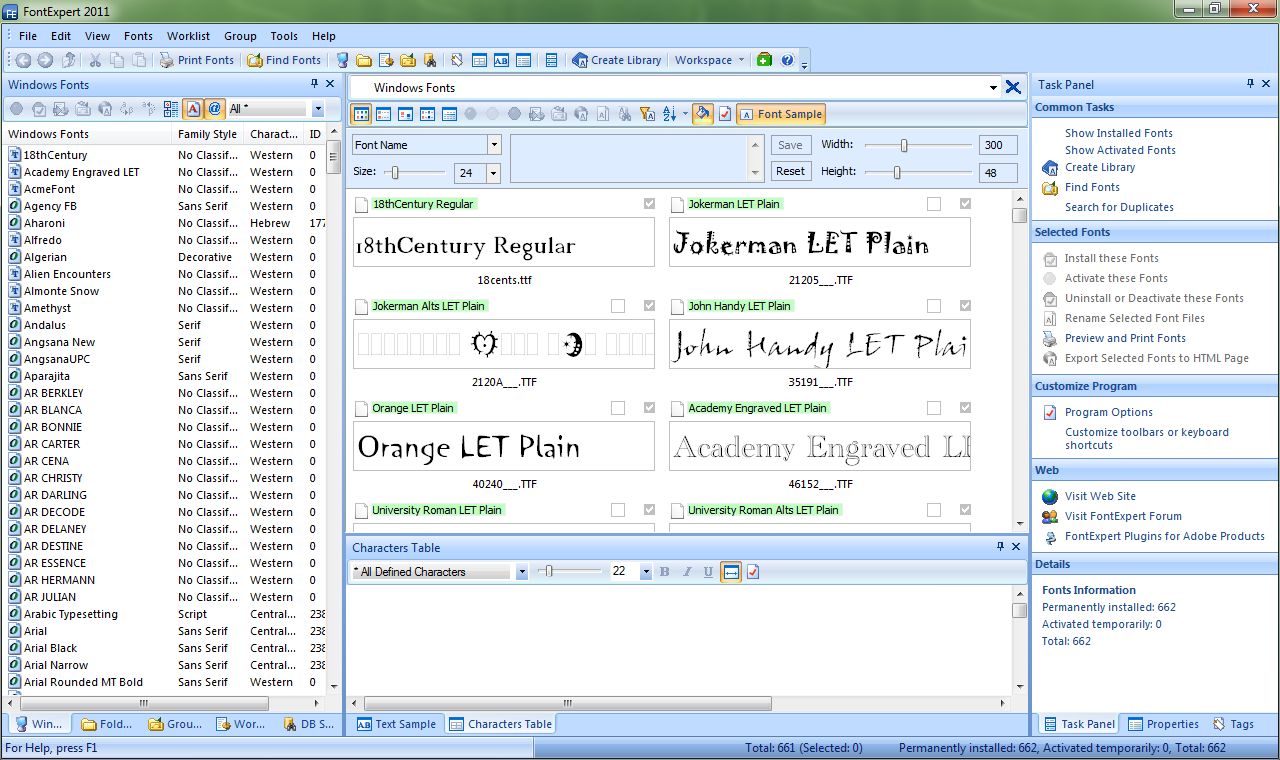Click Show Installed Fonts link

tap(1118, 133)
